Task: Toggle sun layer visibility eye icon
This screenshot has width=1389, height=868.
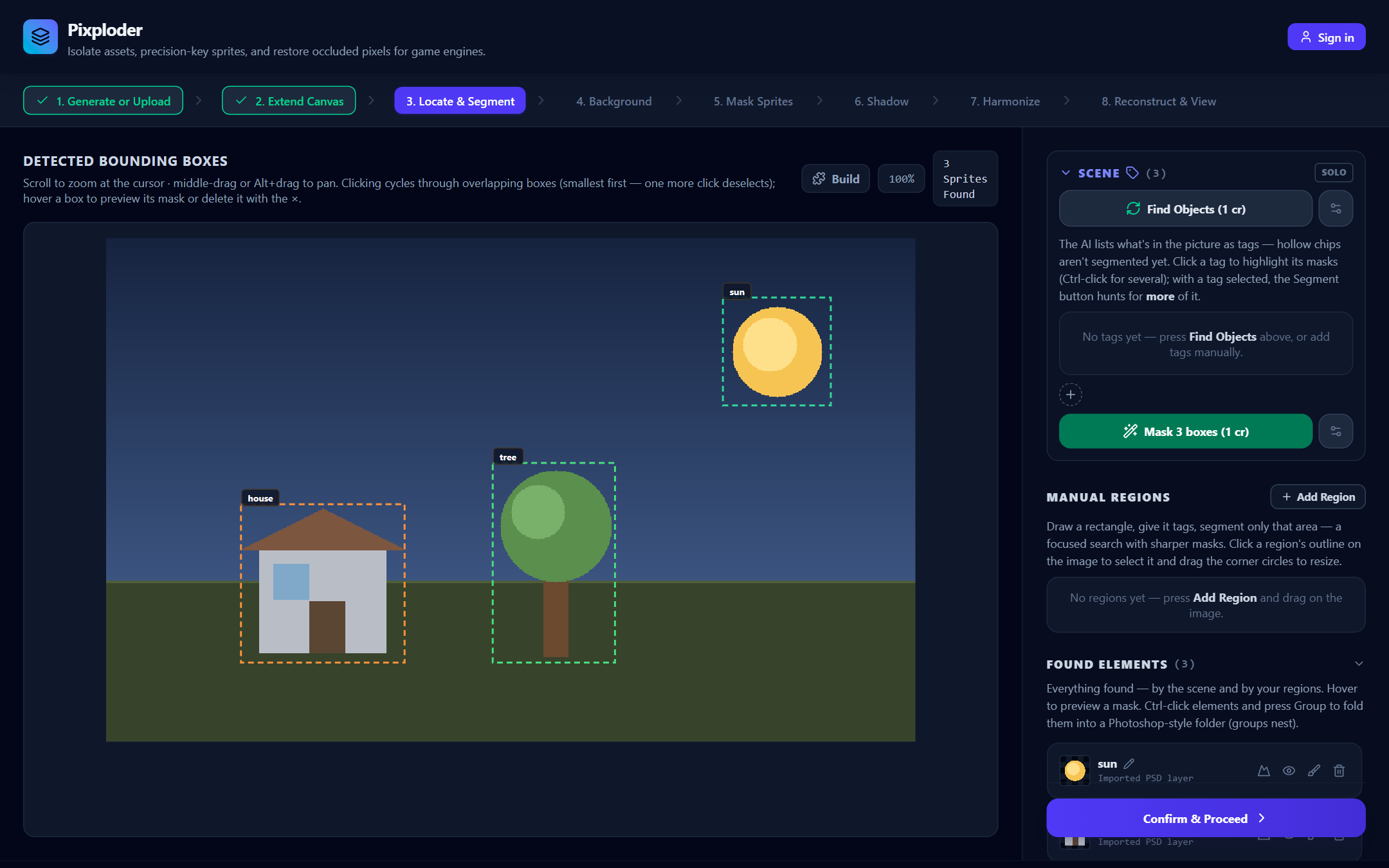Action: (x=1289, y=770)
